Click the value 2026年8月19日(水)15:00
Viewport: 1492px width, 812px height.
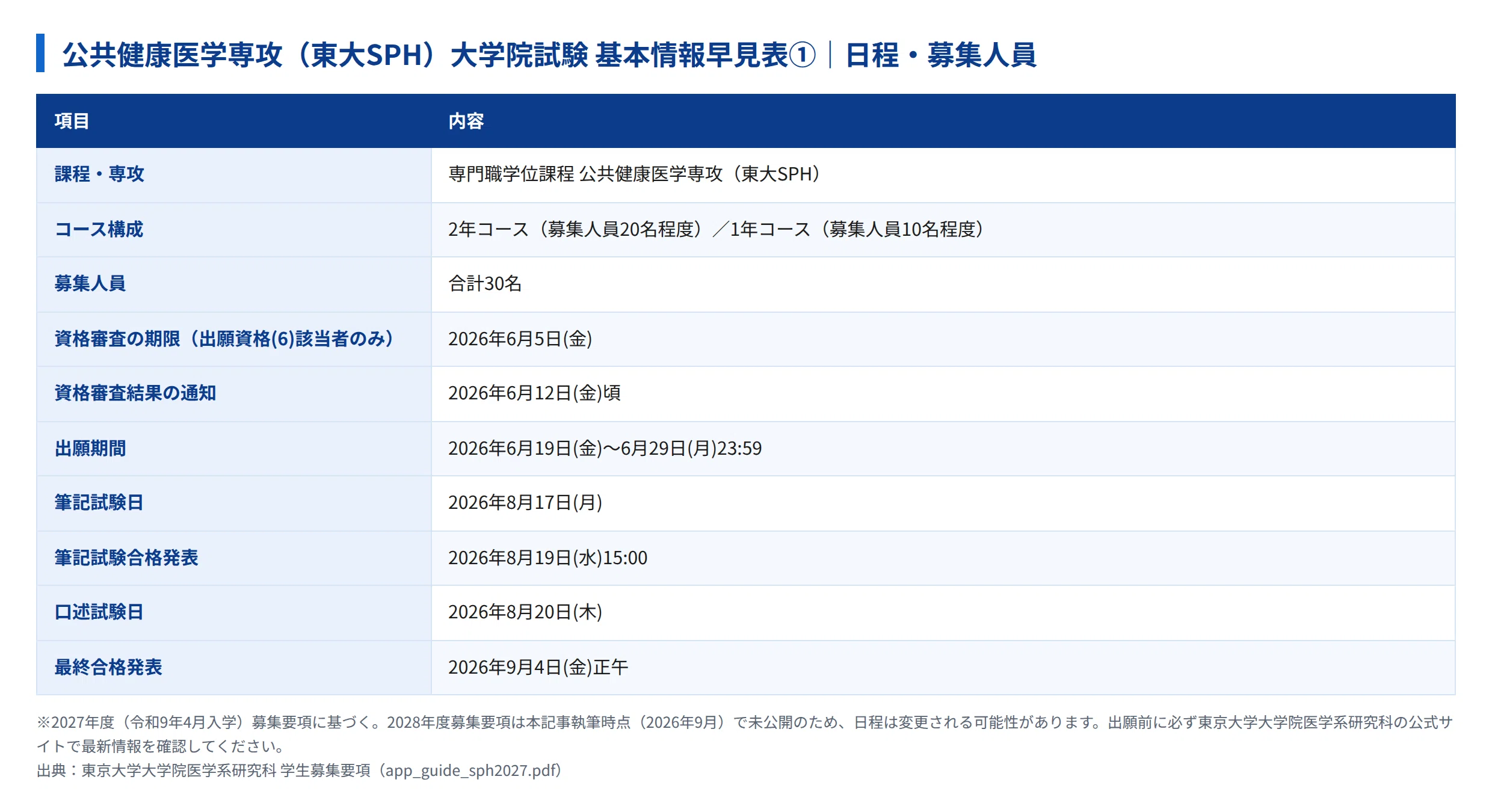coord(548,558)
